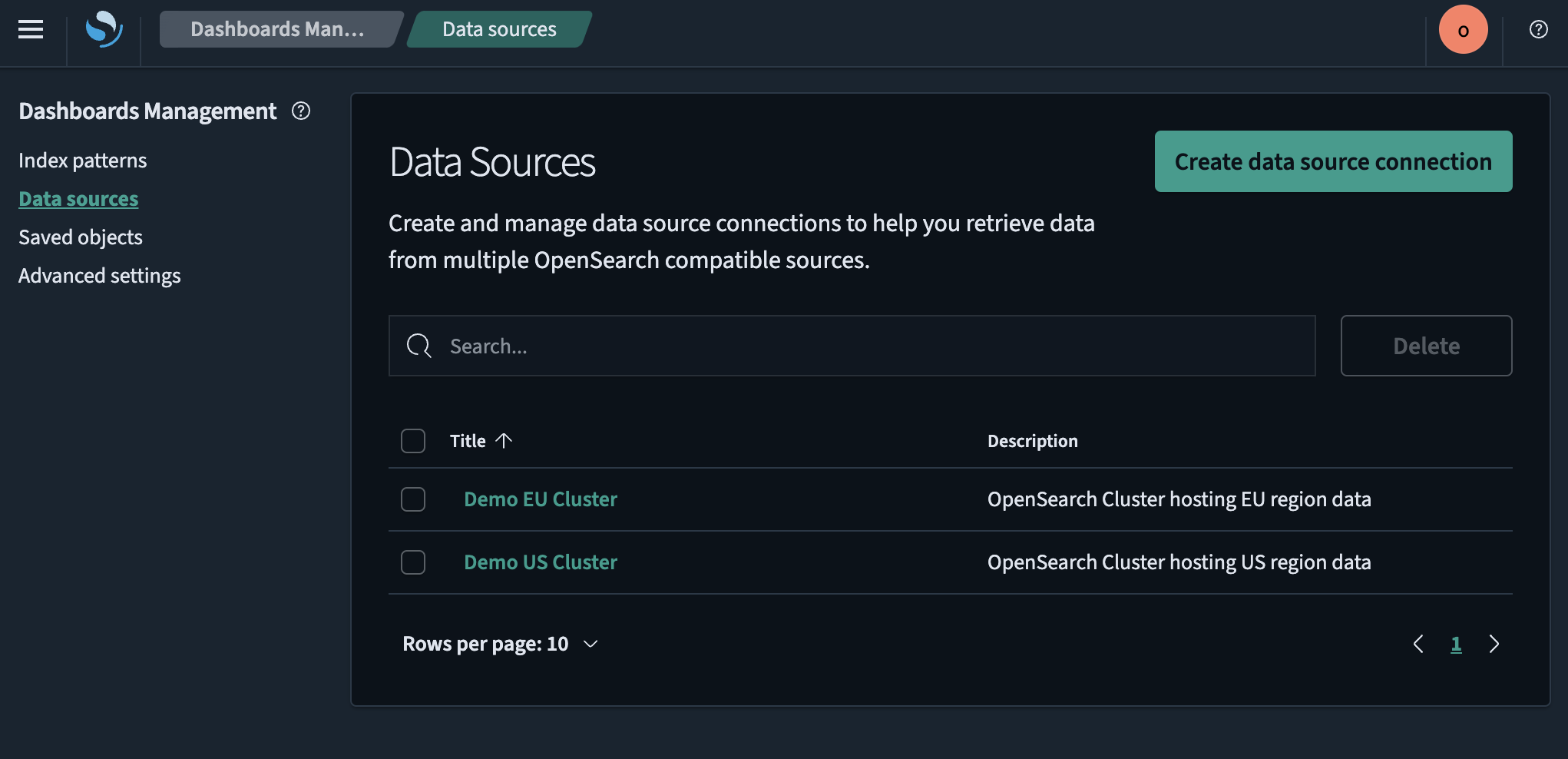Click the OpenSearch Dashboards logo
The width and height of the screenshot is (1568, 759).
[x=104, y=29]
